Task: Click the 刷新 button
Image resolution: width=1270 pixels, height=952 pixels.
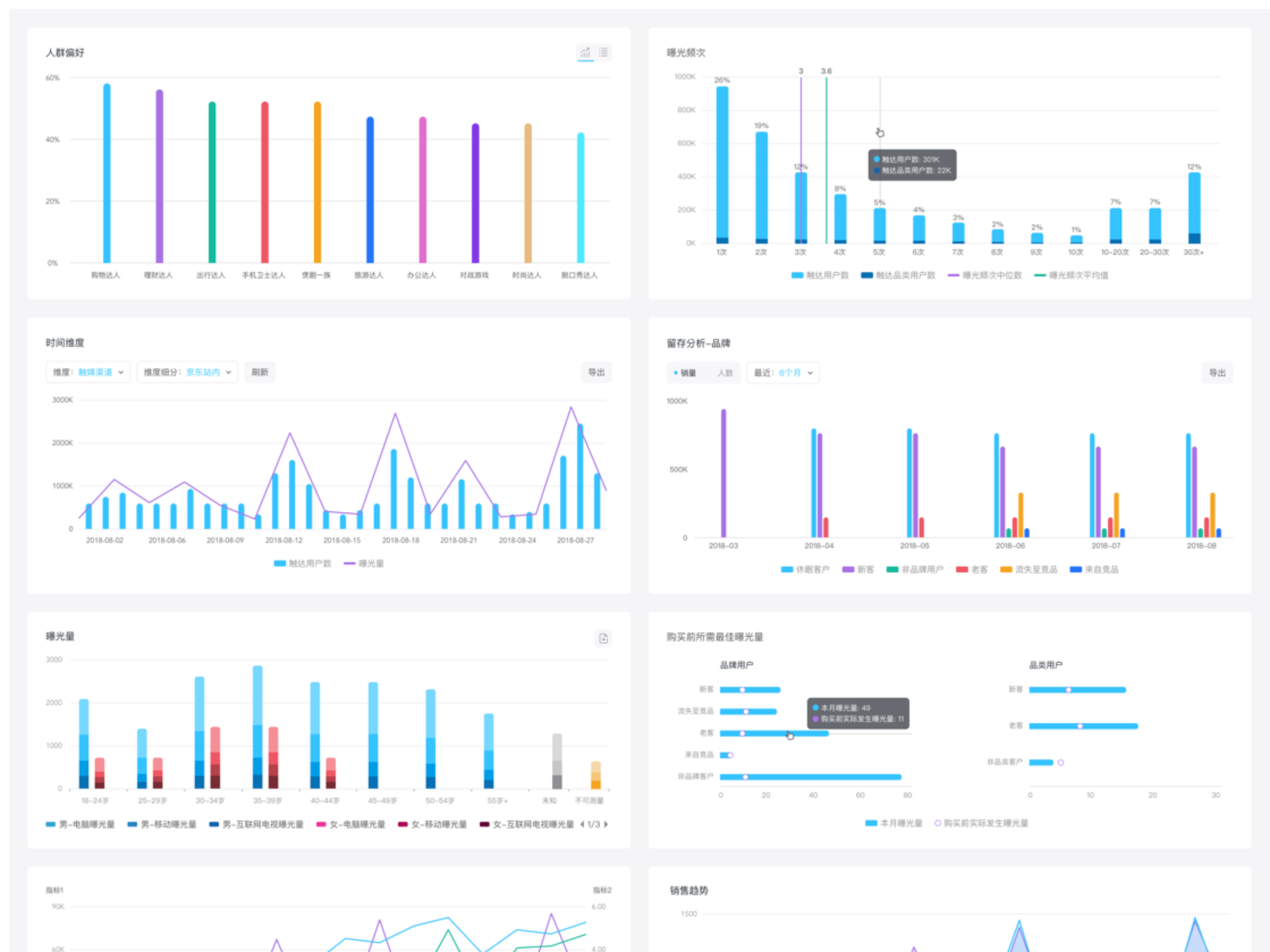Action: (x=259, y=372)
